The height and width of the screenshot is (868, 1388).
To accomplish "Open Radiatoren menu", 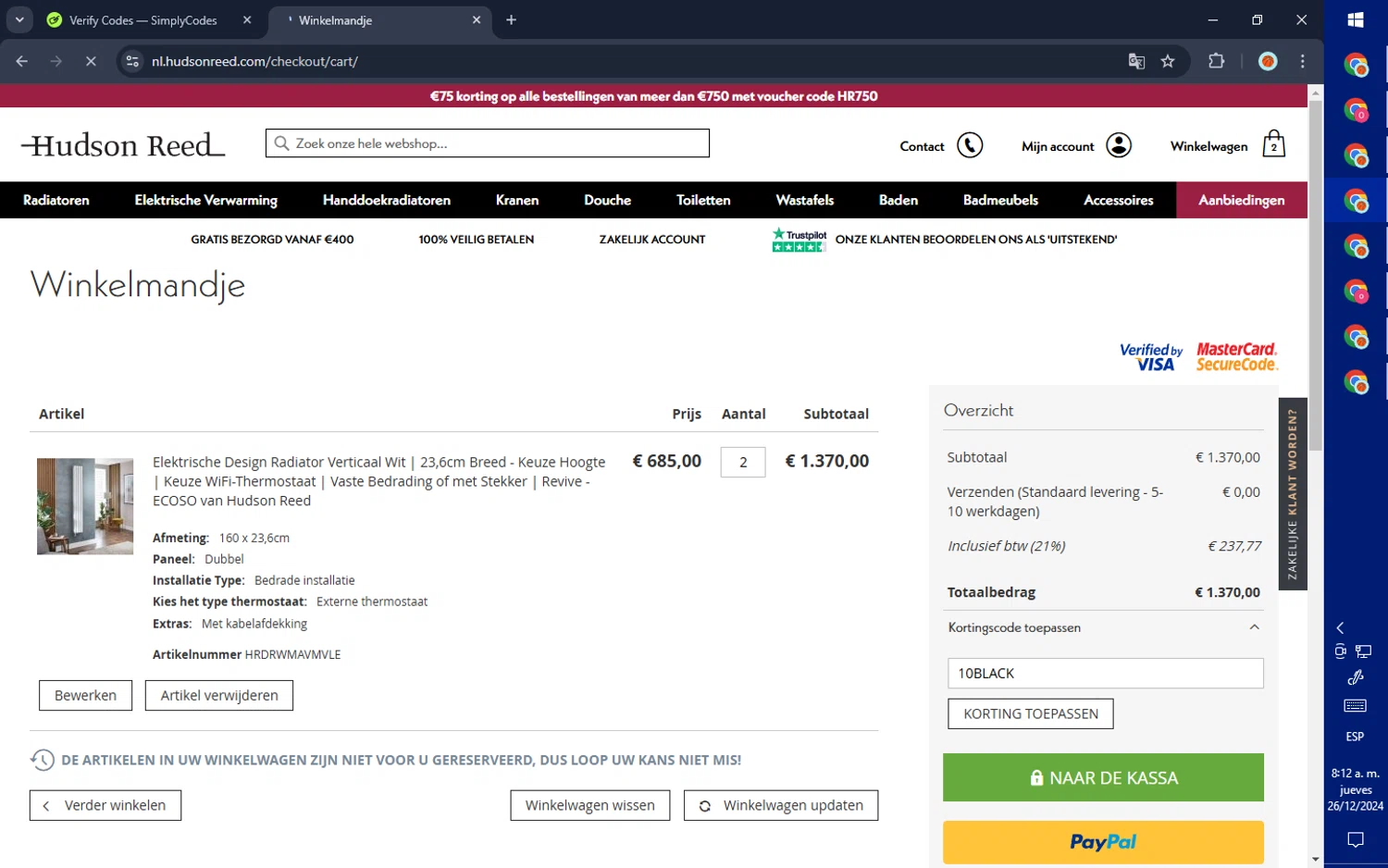I will click(56, 200).
